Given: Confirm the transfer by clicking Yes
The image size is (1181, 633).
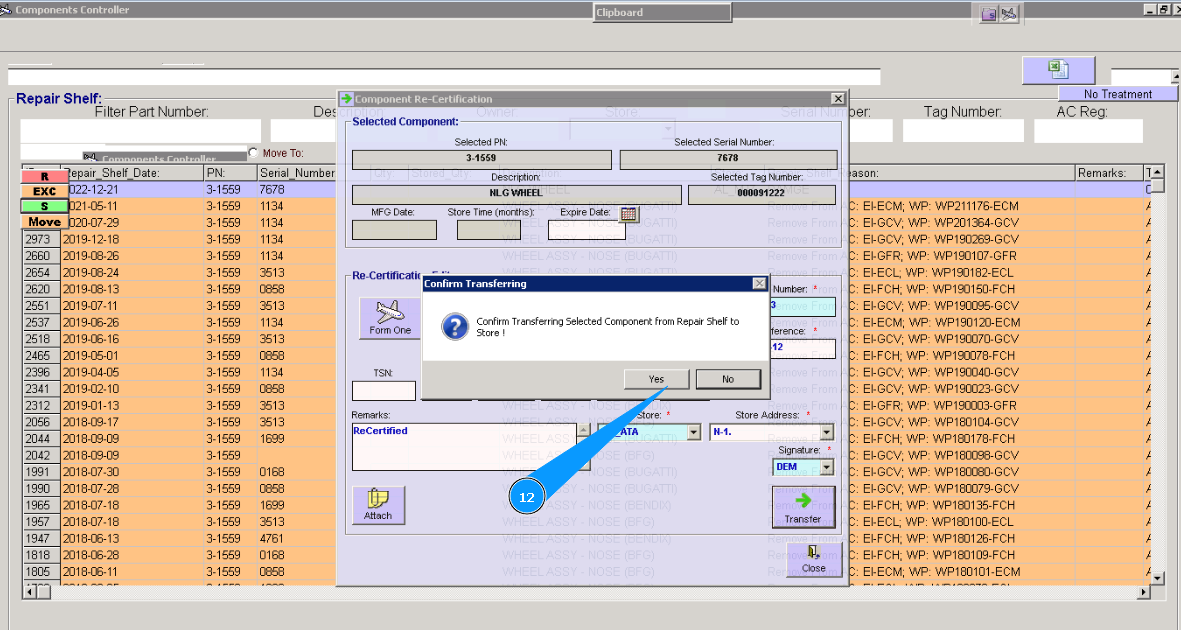Looking at the screenshot, I should (656, 379).
